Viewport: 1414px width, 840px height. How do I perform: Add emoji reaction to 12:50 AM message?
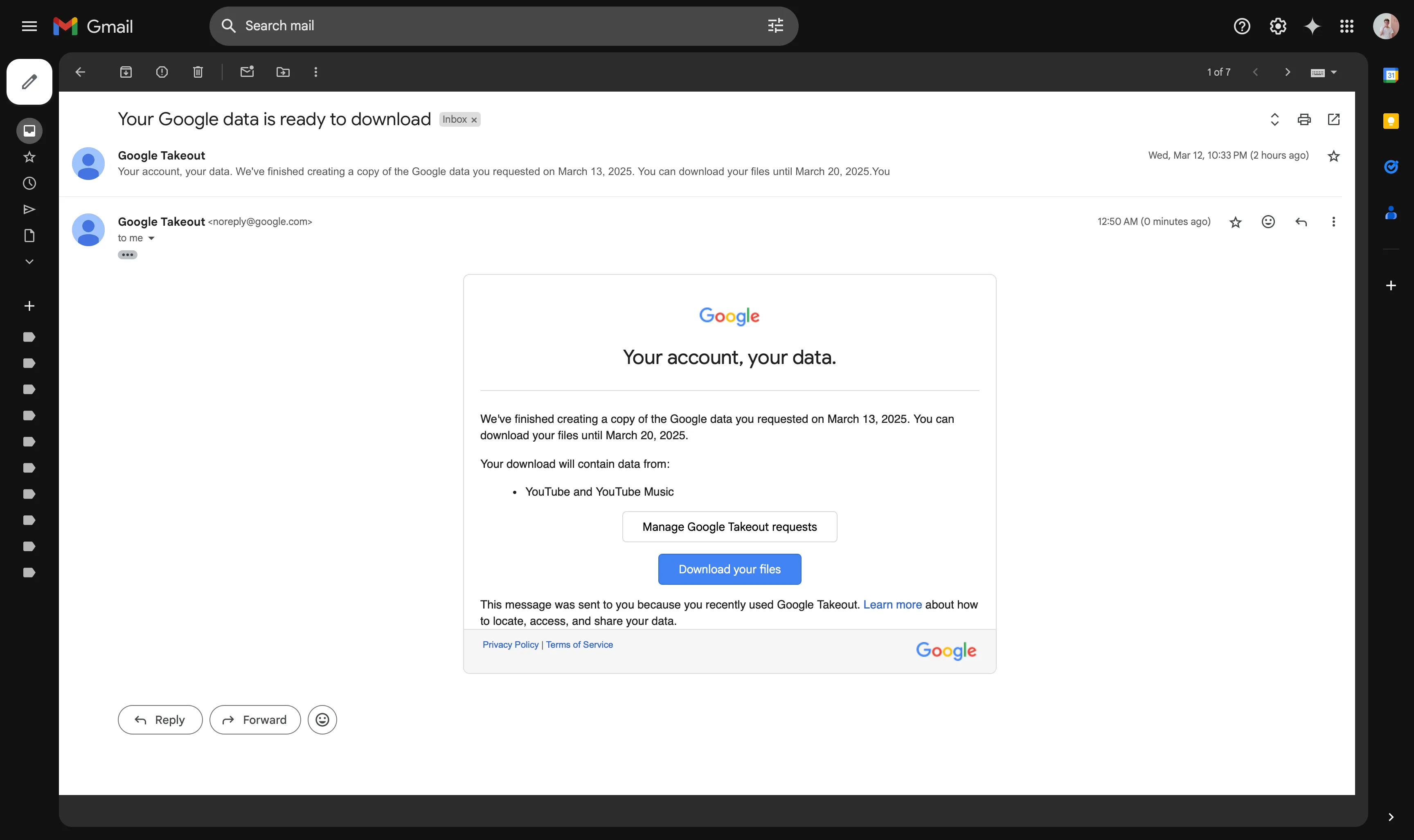click(x=1268, y=222)
